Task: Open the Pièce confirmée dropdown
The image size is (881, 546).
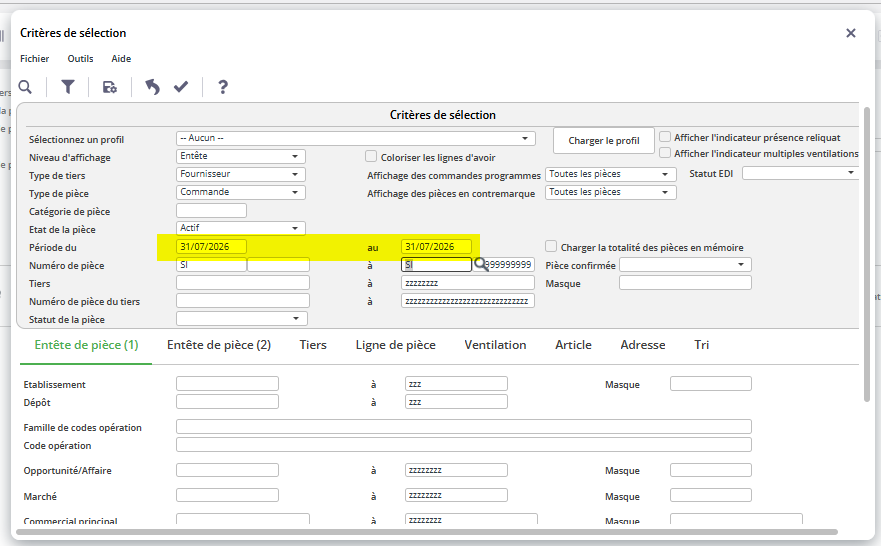Action: tap(685, 265)
